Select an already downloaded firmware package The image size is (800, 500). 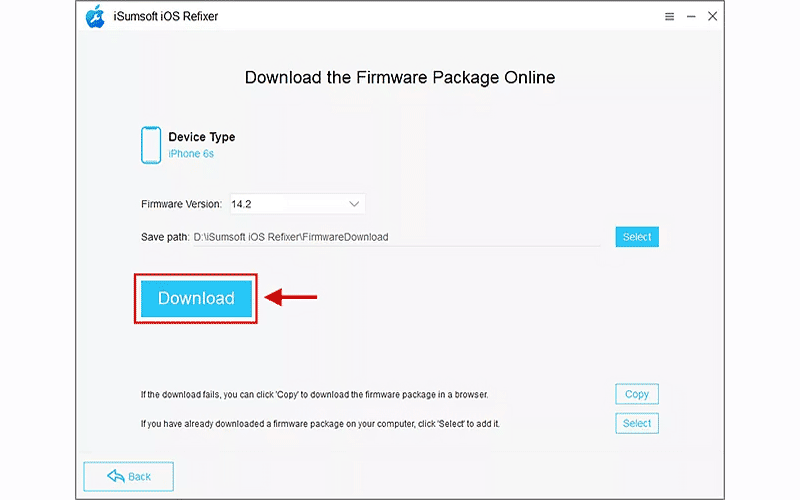coord(637,423)
